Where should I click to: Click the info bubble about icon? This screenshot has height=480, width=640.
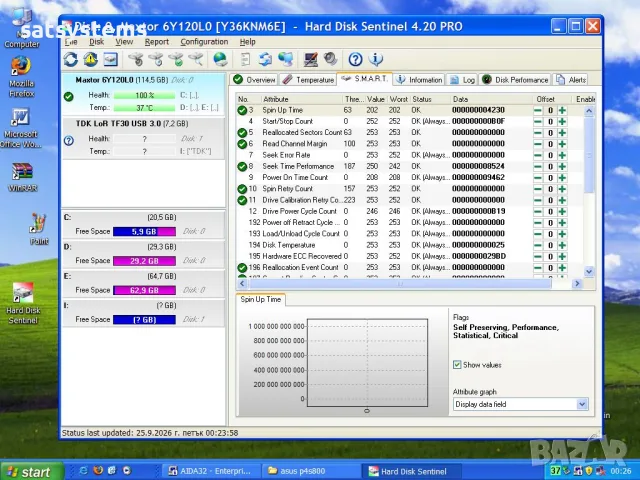pyautogui.click(x=376, y=60)
